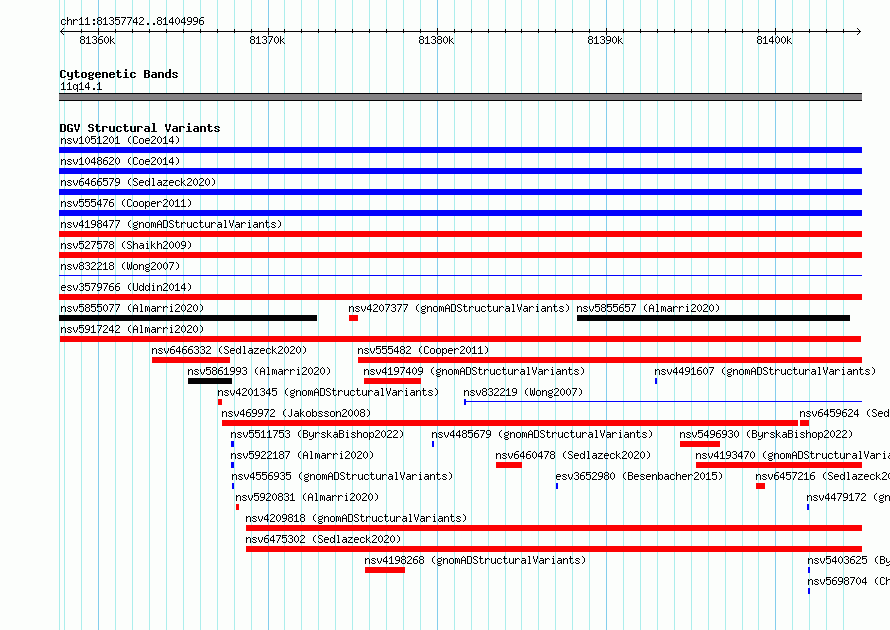The height and width of the screenshot is (630, 890).
Task: Click the nsv4479172 variant label
Action: coord(848,497)
